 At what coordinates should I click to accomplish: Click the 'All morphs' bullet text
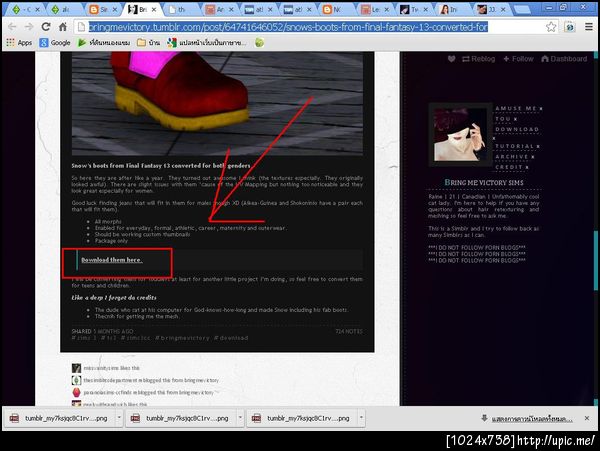tap(108, 221)
